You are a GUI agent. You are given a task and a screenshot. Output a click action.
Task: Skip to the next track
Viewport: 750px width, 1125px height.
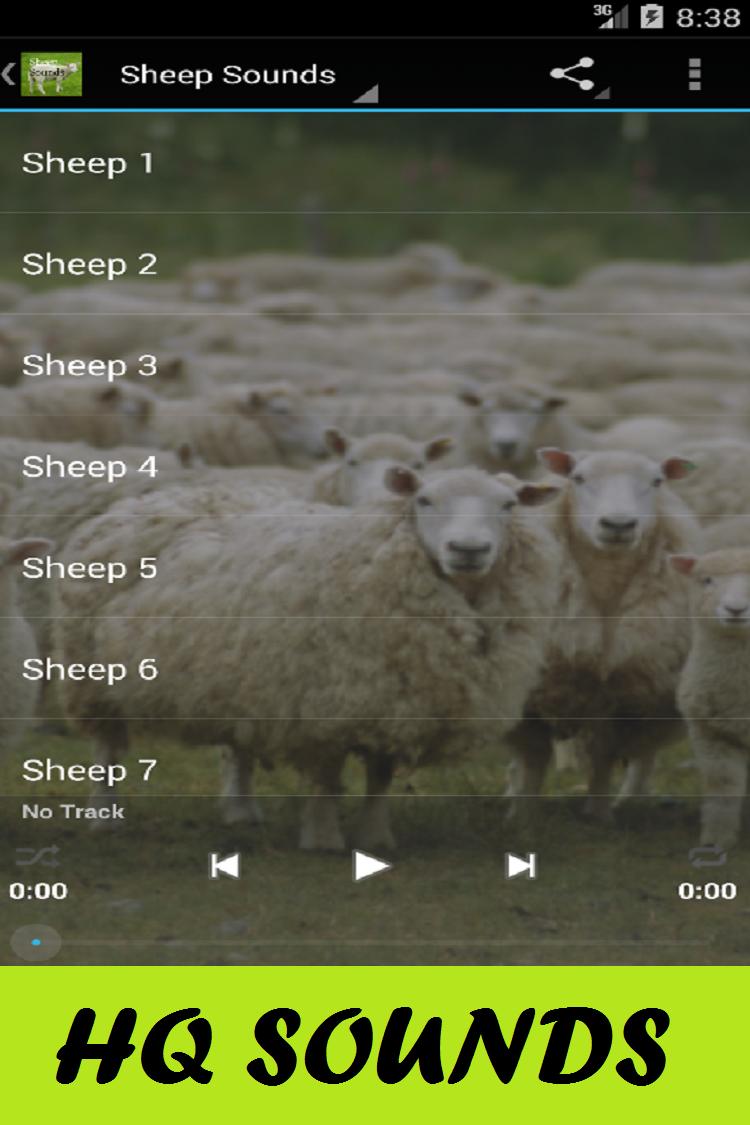(x=521, y=866)
